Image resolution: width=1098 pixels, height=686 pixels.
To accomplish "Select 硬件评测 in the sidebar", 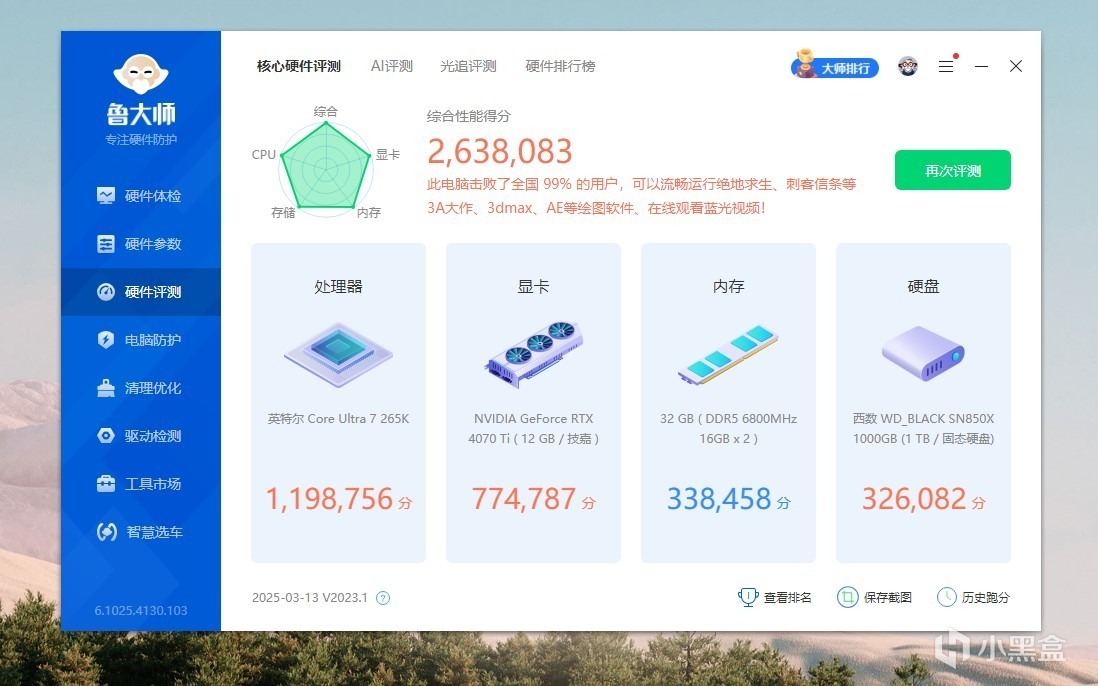I will pos(140,292).
